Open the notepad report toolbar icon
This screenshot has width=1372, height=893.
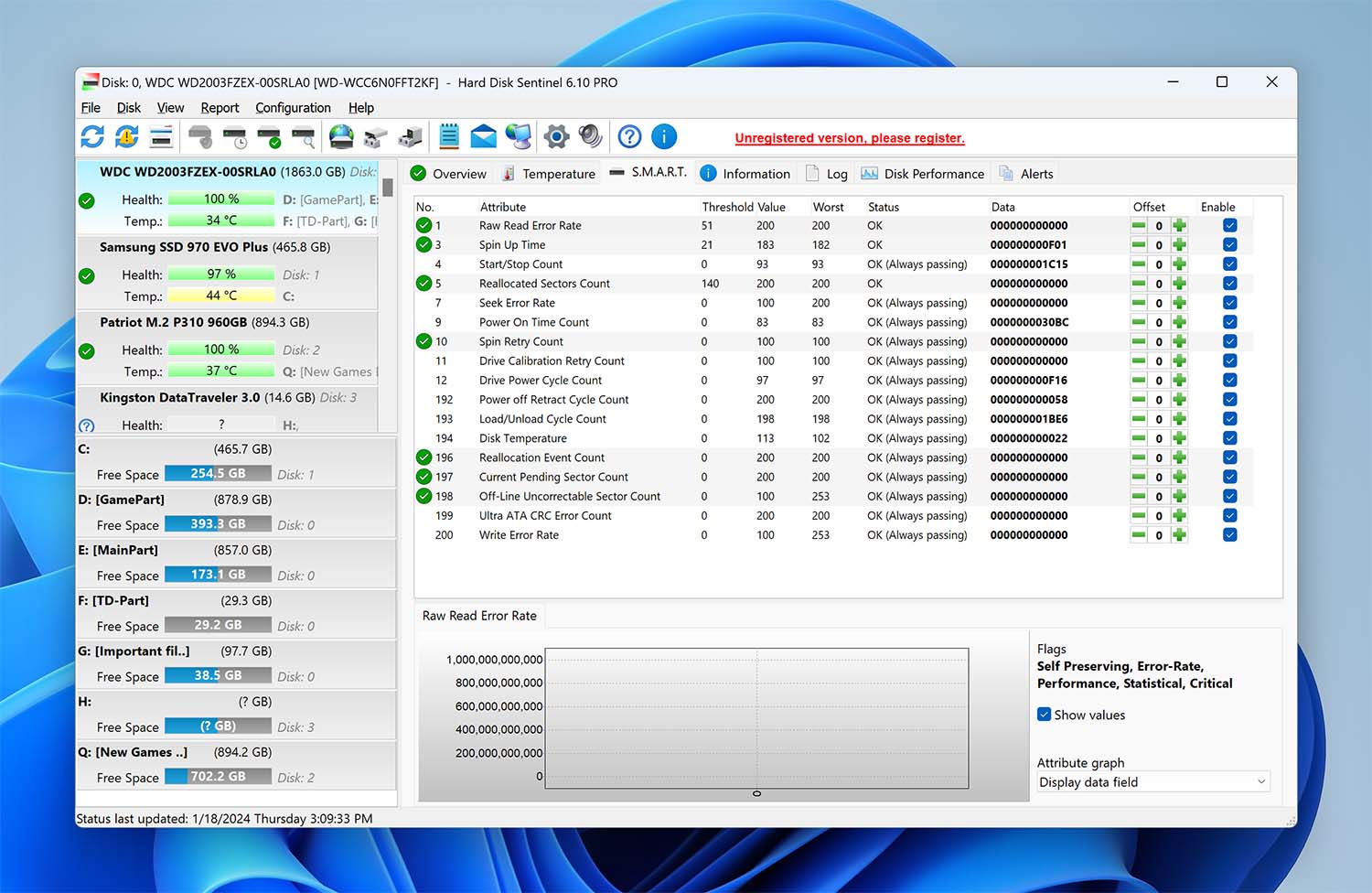click(449, 137)
